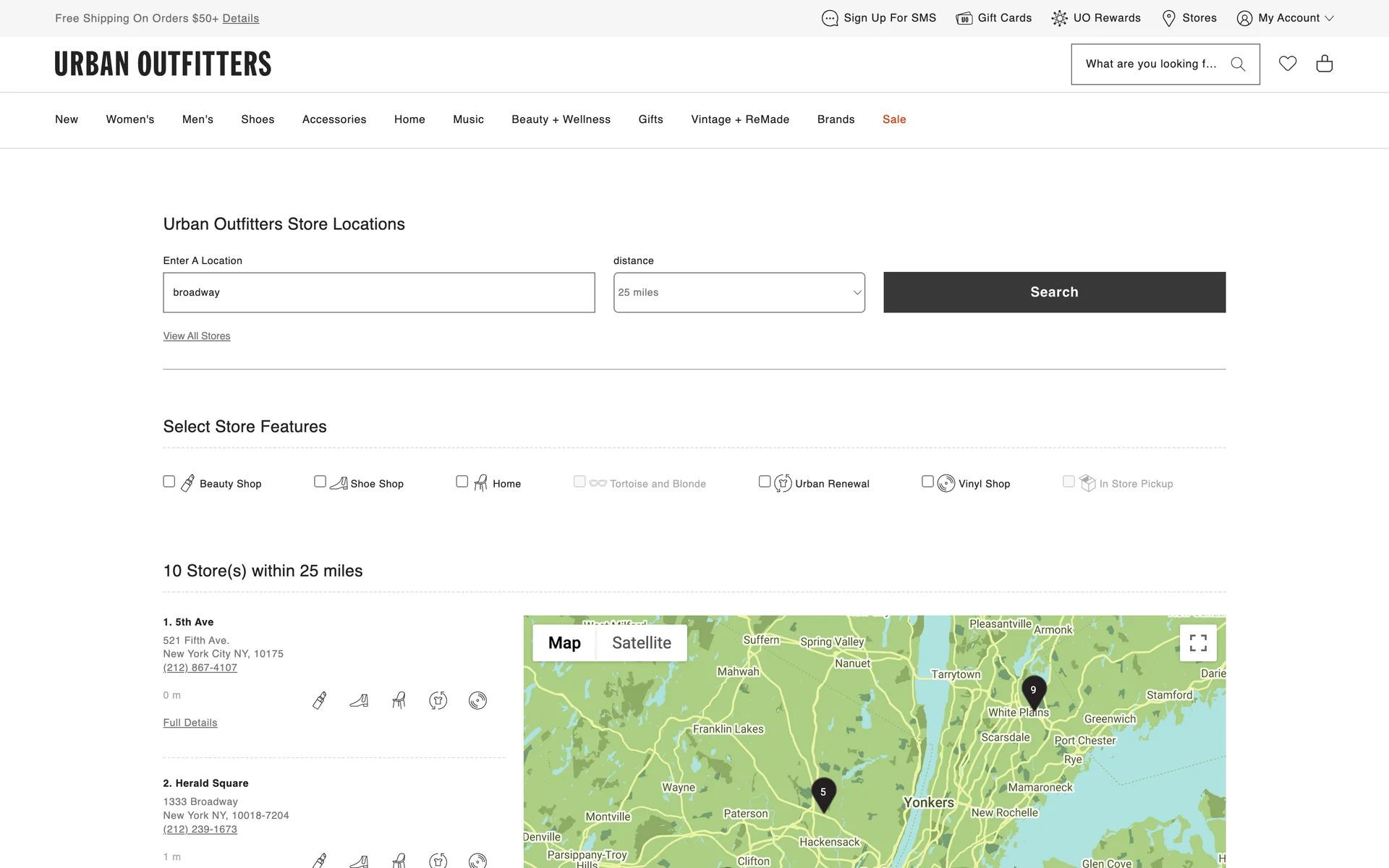Check the Urban Renewal feature
The width and height of the screenshot is (1389, 868).
pos(765,482)
